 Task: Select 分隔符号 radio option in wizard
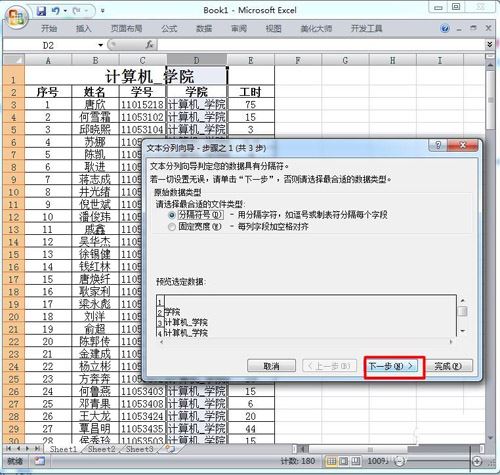pos(172,215)
